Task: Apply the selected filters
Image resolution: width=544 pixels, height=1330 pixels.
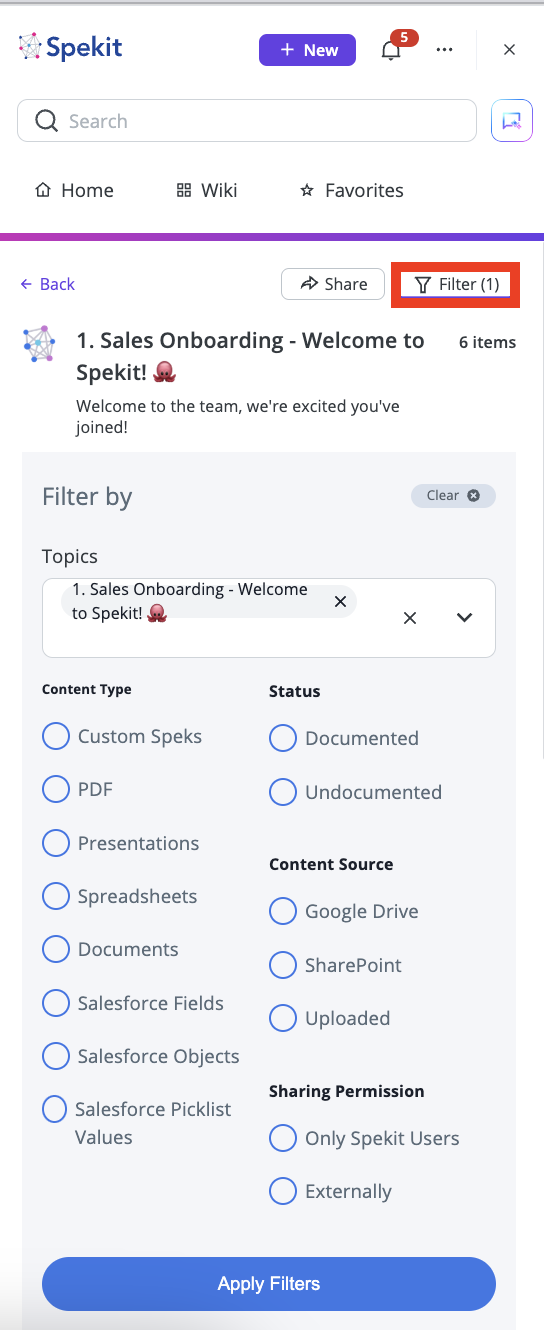Action: [269, 1284]
